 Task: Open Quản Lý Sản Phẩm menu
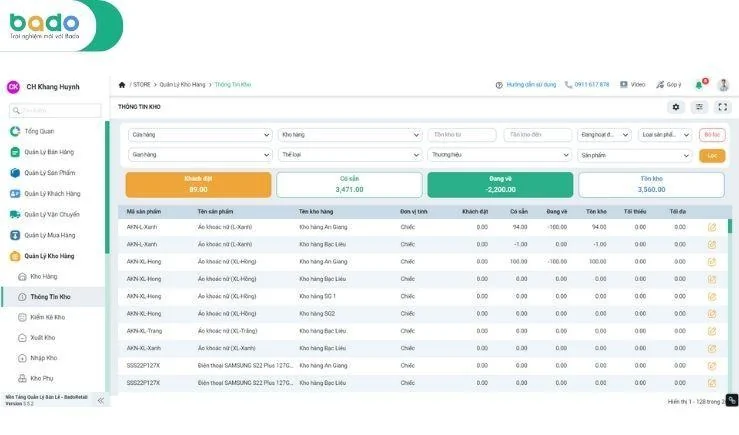click(49, 173)
